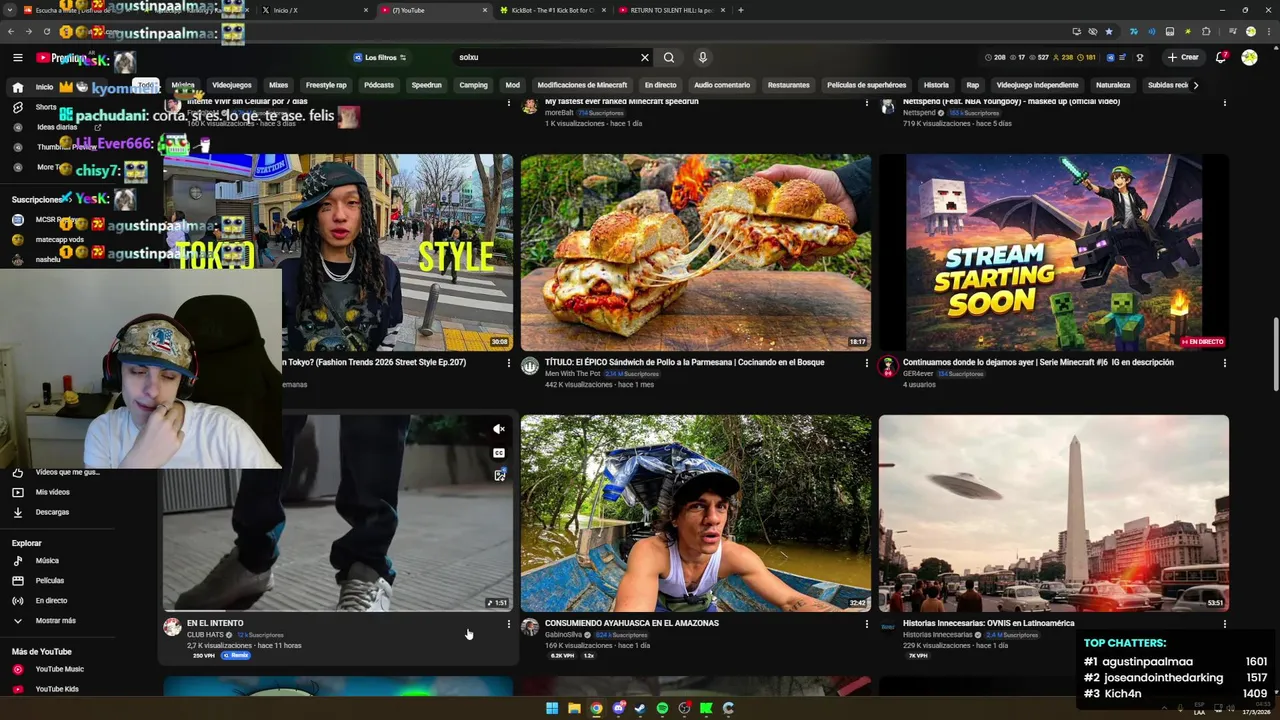Click the magnifier search button
The image size is (1280, 720).
[x=669, y=58]
